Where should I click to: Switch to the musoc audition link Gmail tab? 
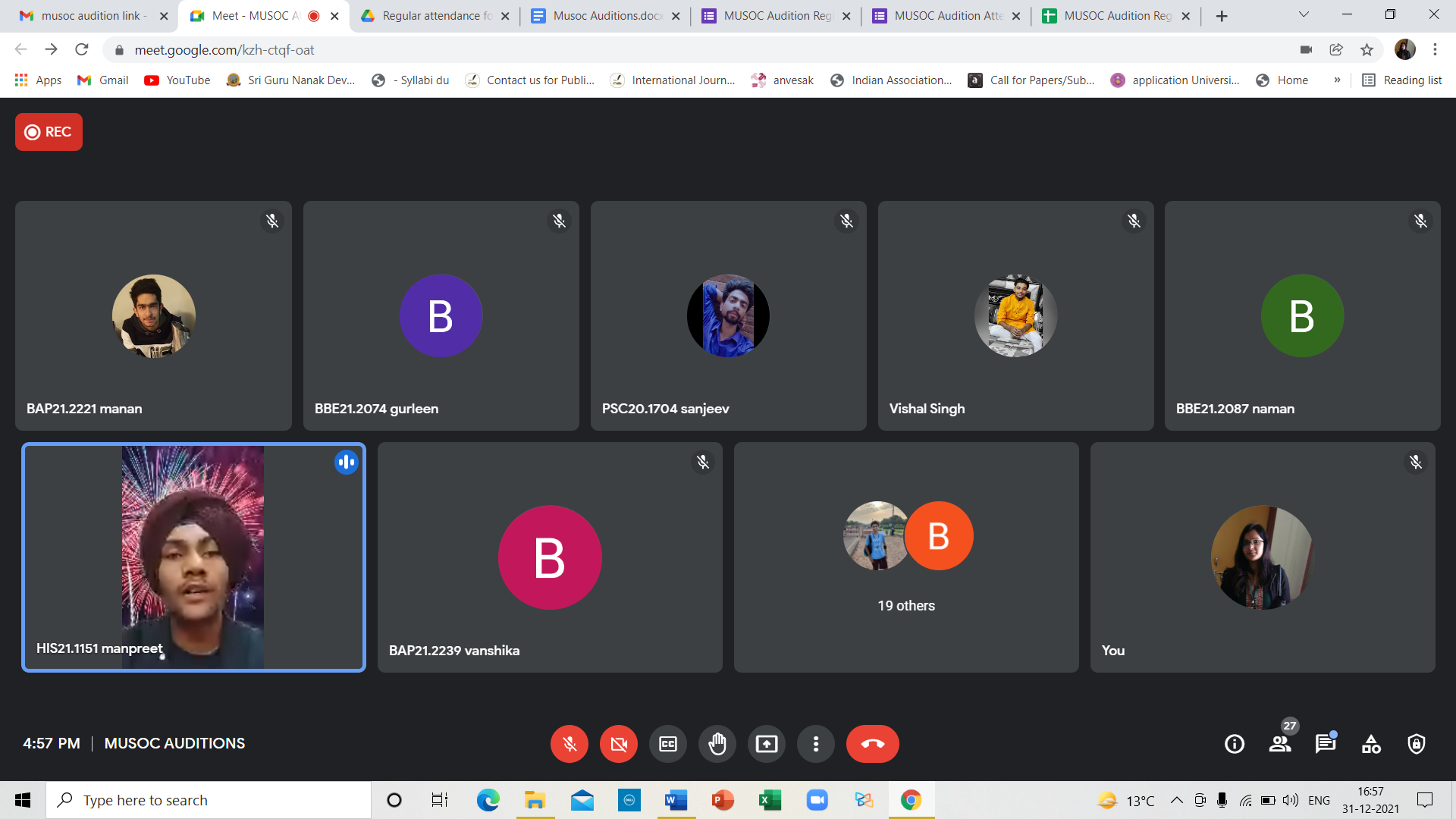coord(91,16)
